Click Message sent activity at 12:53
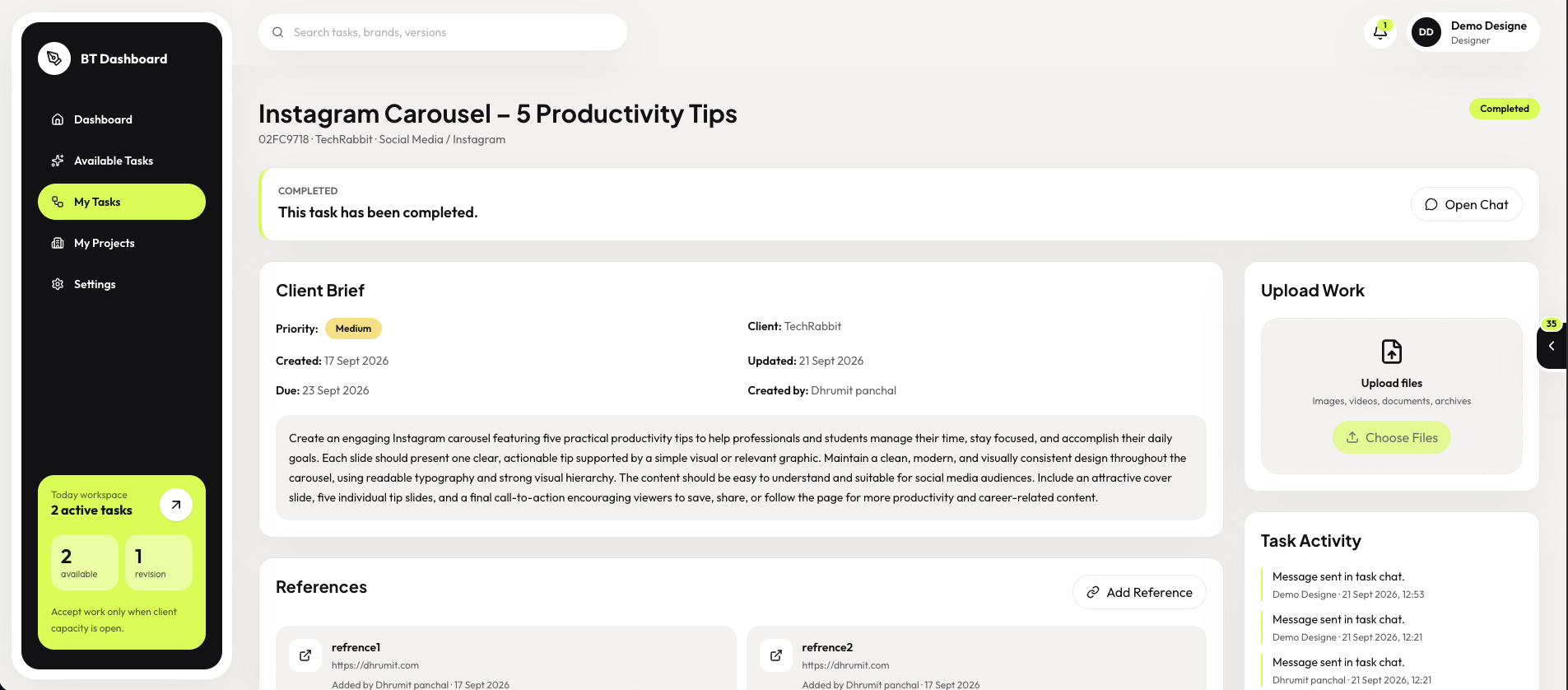 1348,585
